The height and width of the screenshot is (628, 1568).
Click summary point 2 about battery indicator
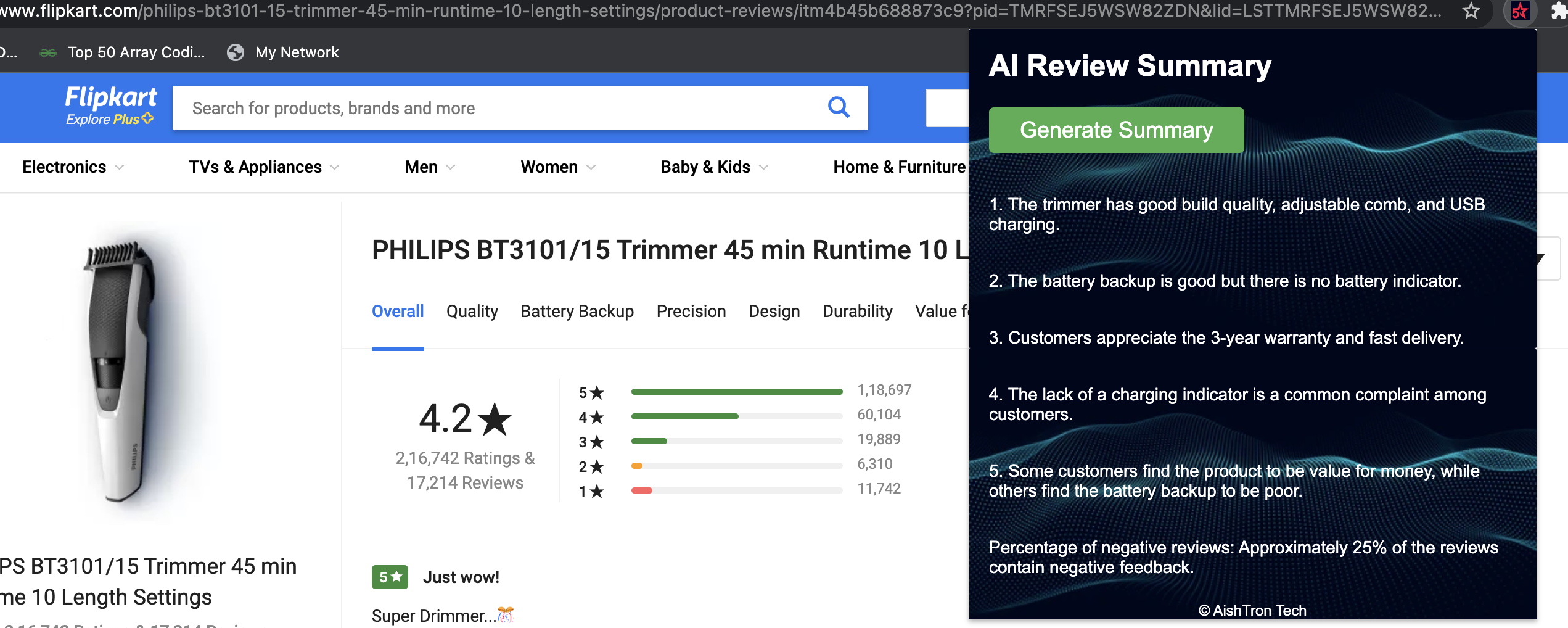[x=1225, y=281]
